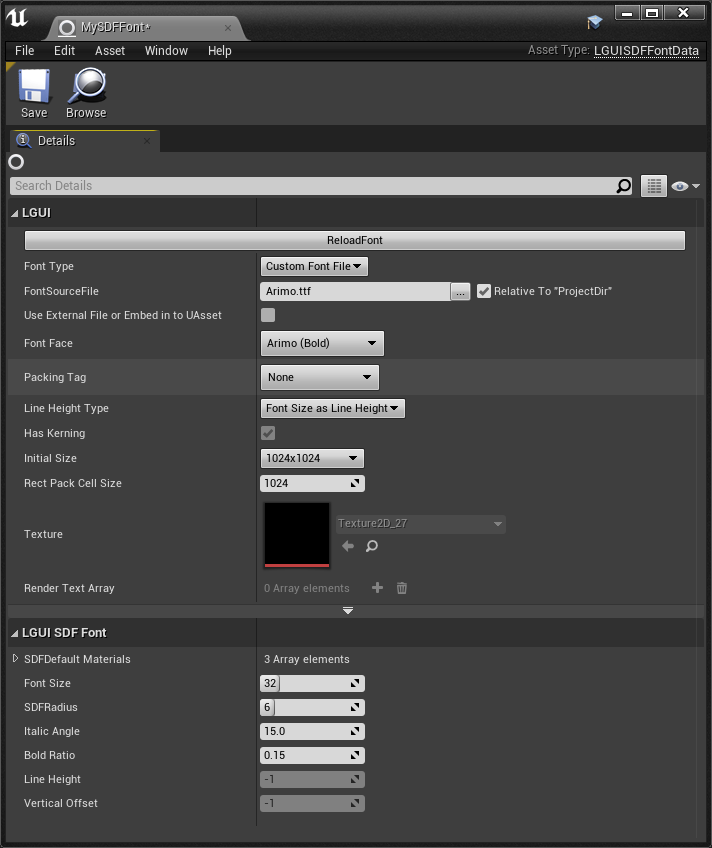The height and width of the screenshot is (848, 712).
Task: Click the Unreal Engine logo icon
Action: pyautogui.click(x=17, y=17)
